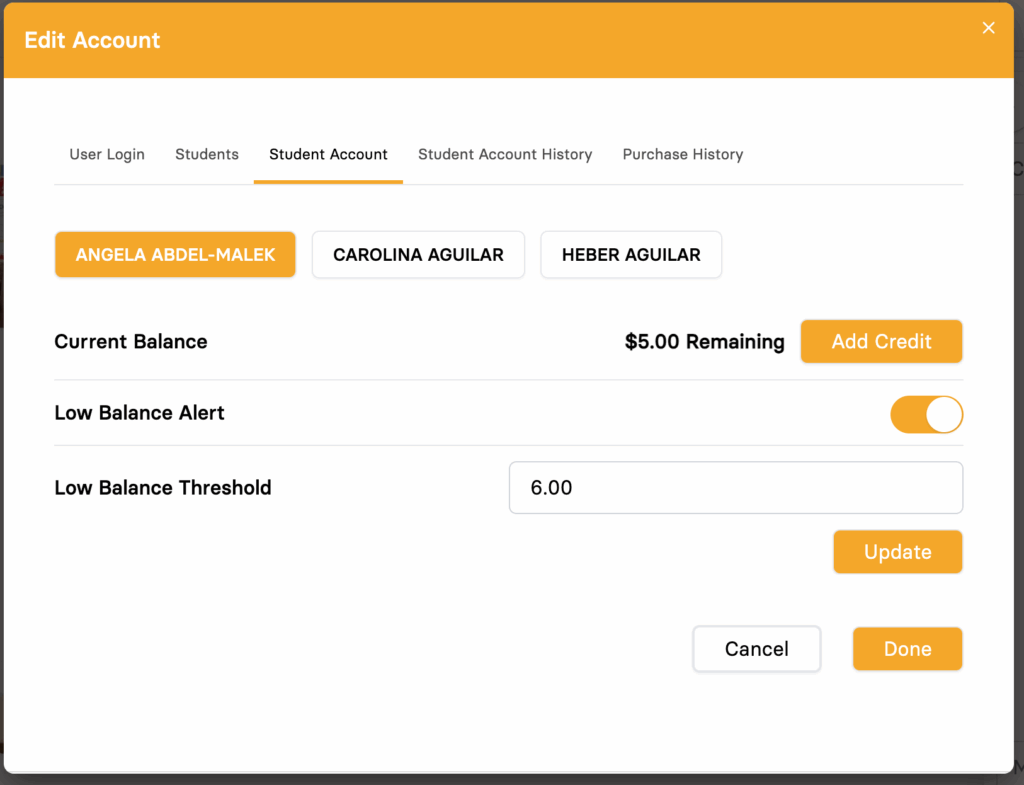Go to Student Account History tab

tap(505, 154)
